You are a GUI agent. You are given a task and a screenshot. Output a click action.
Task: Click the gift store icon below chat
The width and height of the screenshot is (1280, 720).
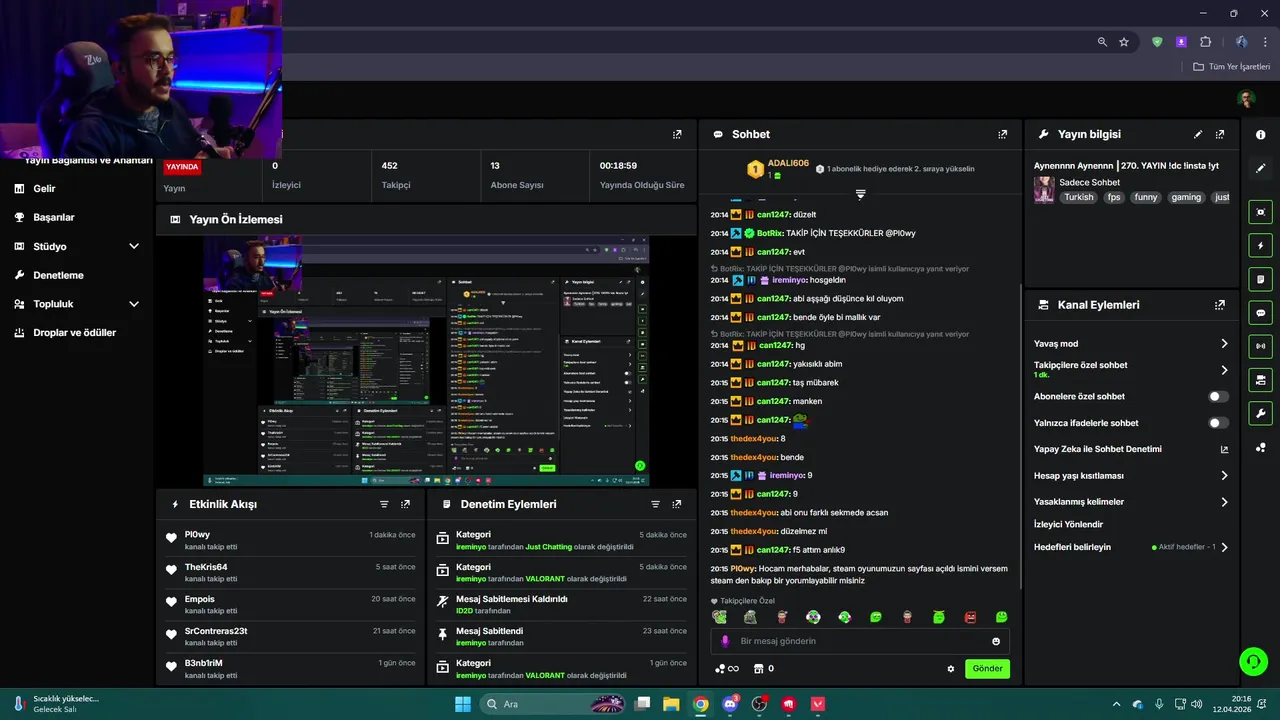click(x=758, y=669)
